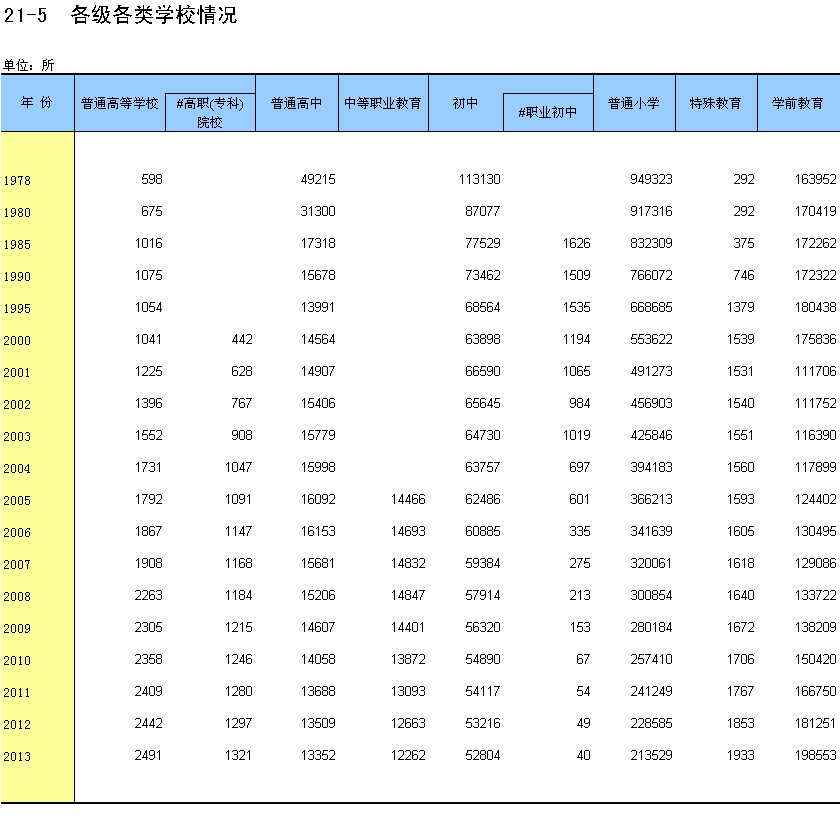
Task: Click year cell 1978
Action: tap(17, 180)
